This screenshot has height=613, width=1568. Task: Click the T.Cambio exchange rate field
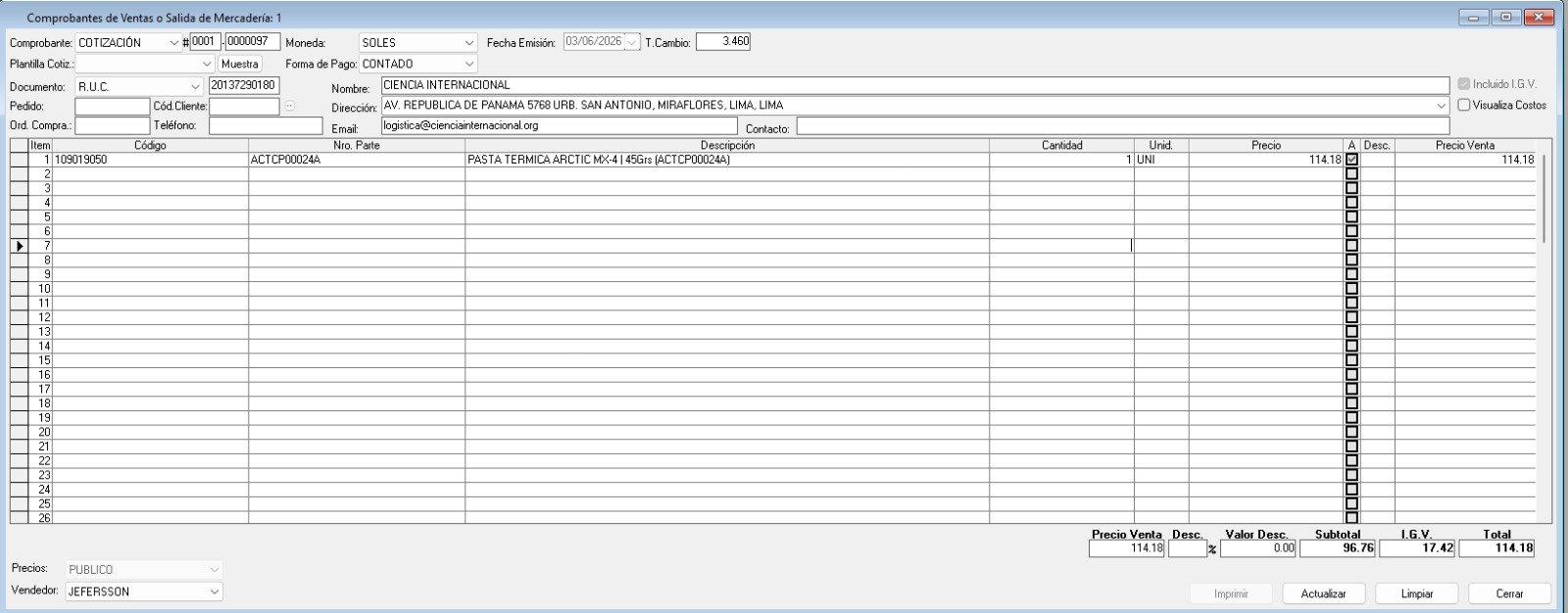[x=723, y=42]
